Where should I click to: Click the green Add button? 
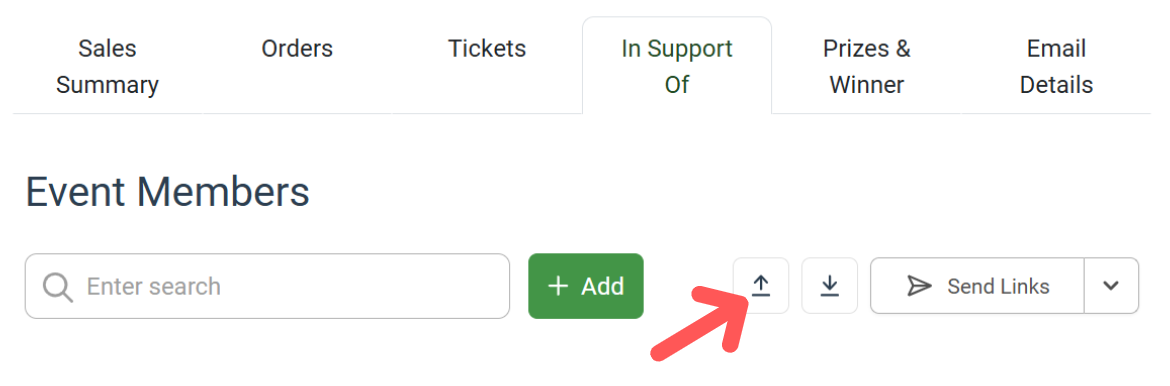pyautogui.click(x=586, y=286)
